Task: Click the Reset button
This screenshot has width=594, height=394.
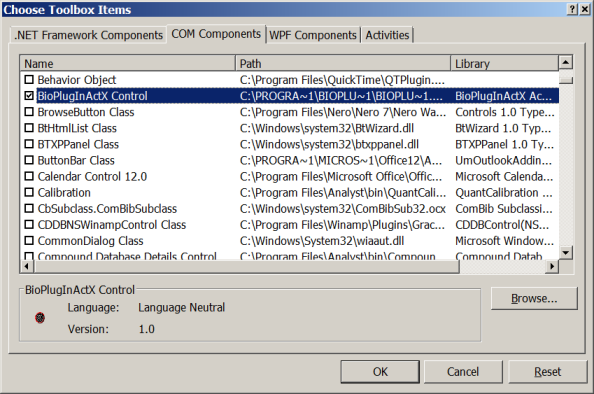Action: click(547, 372)
